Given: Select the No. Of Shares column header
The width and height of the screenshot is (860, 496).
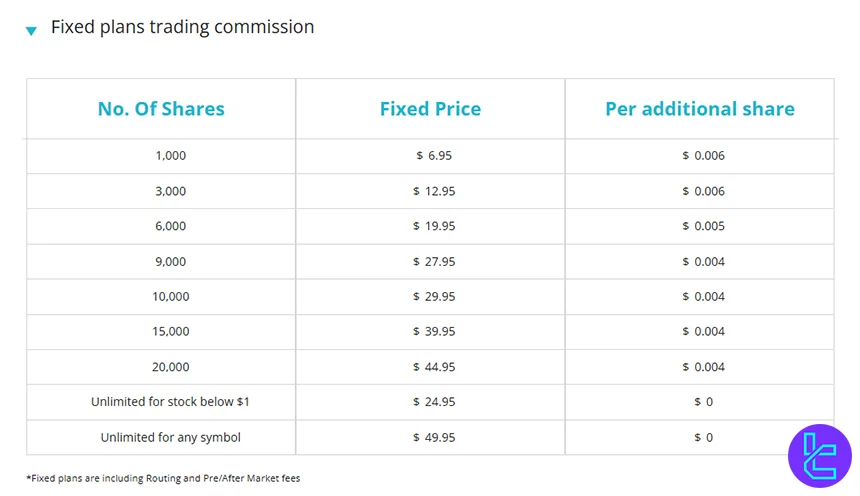Looking at the screenshot, I should point(161,109).
